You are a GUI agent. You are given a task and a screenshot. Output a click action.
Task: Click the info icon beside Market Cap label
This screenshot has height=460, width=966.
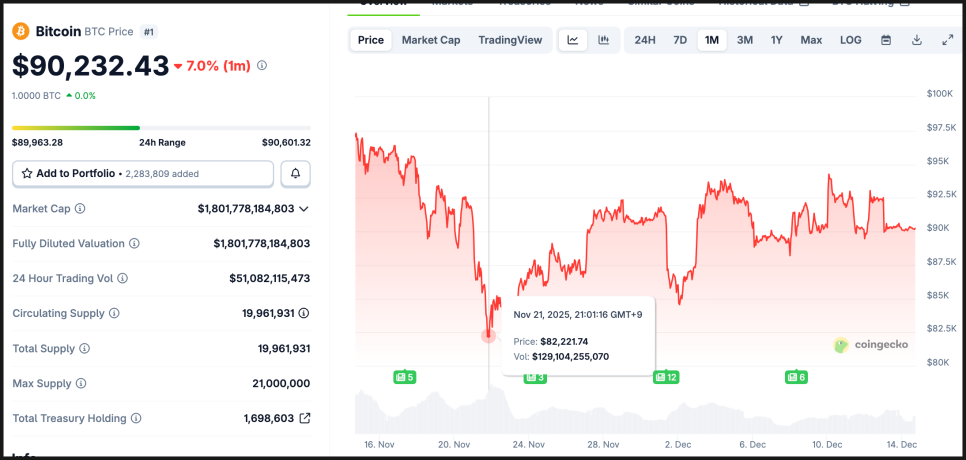click(x=80, y=209)
